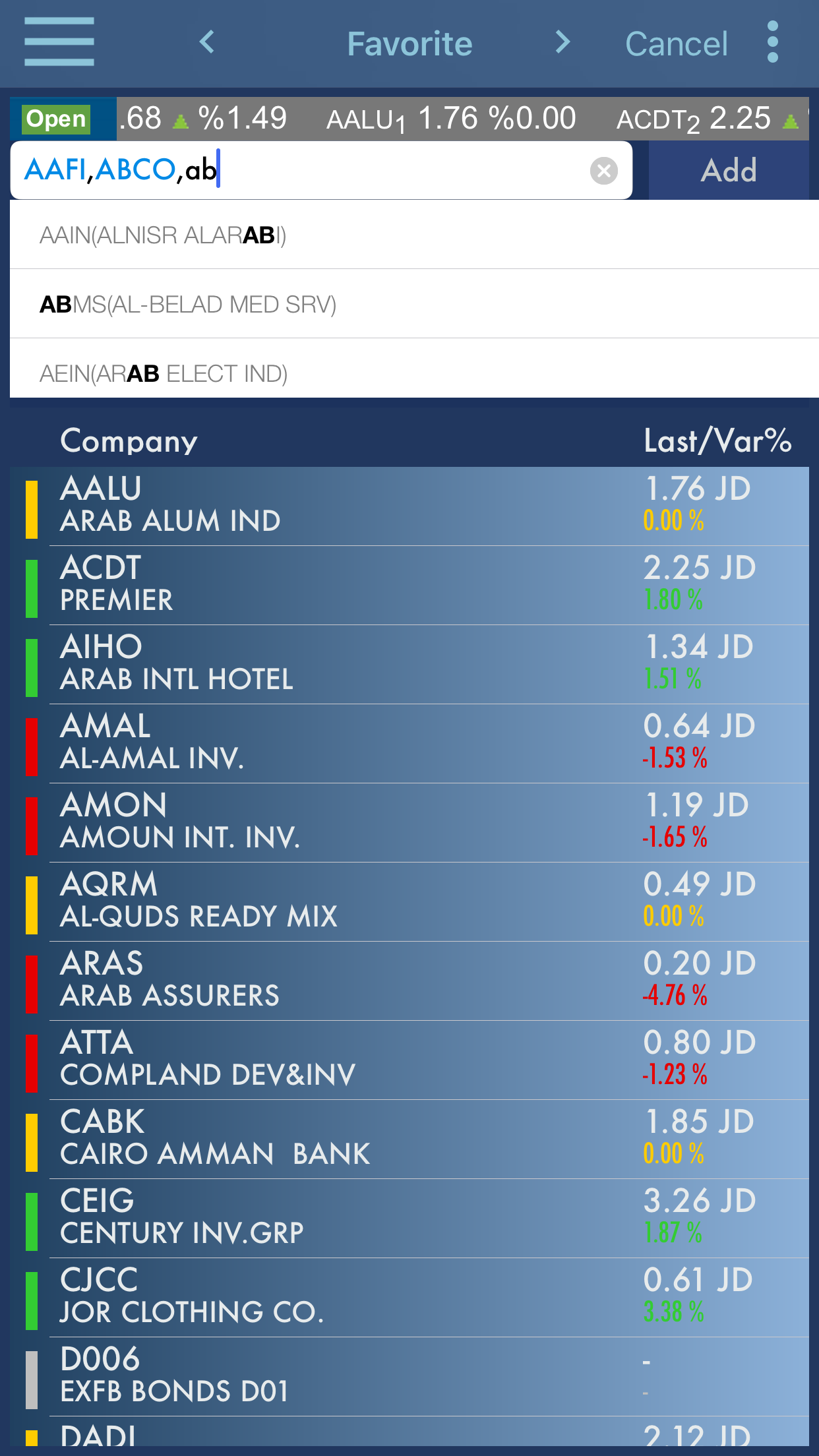Open the three-dot more options menu

(773, 42)
